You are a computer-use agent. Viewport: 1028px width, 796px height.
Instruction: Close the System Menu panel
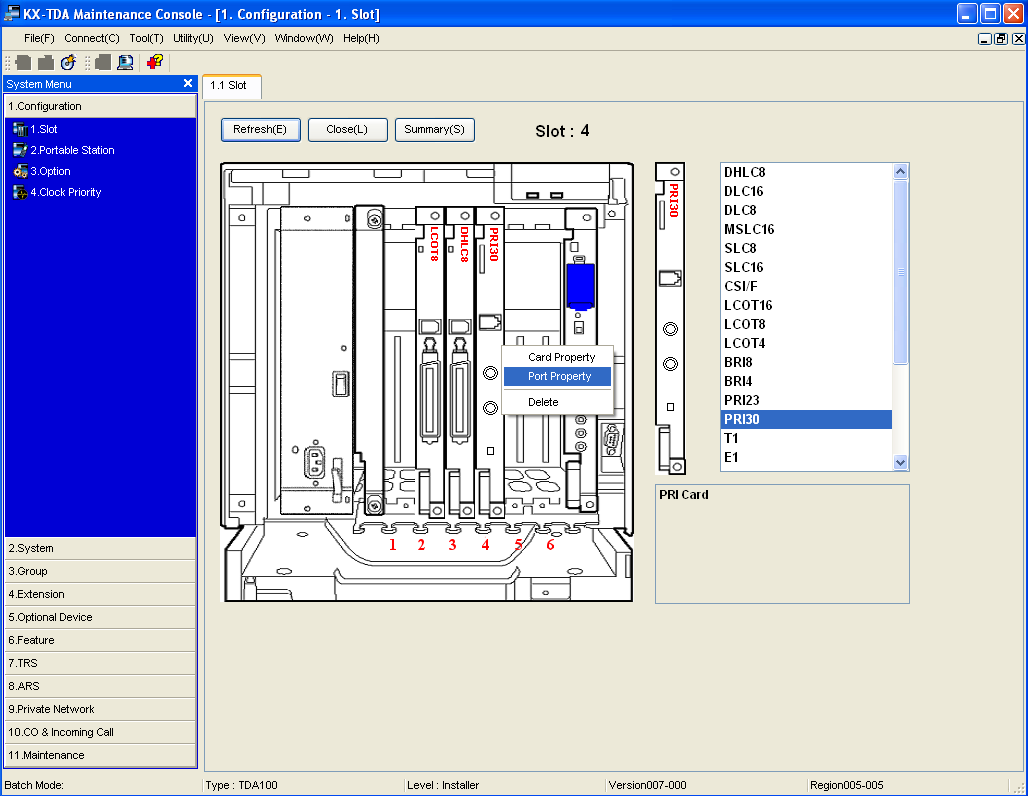tap(188, 83)
